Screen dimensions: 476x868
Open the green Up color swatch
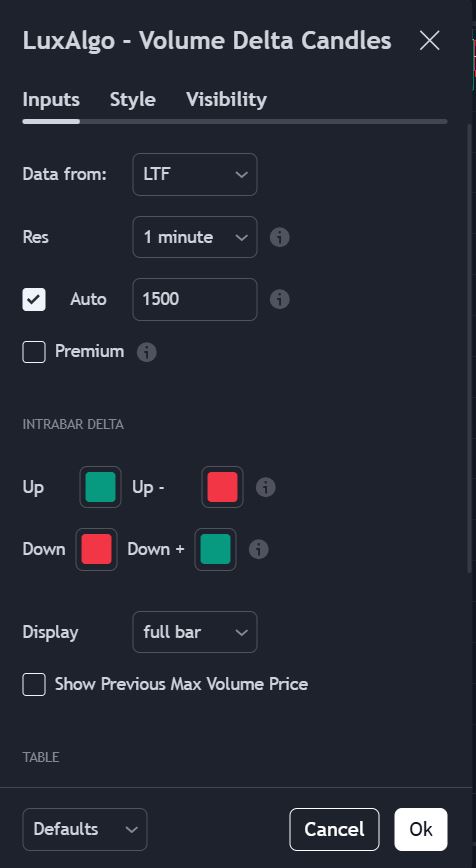tap(100, 487)
